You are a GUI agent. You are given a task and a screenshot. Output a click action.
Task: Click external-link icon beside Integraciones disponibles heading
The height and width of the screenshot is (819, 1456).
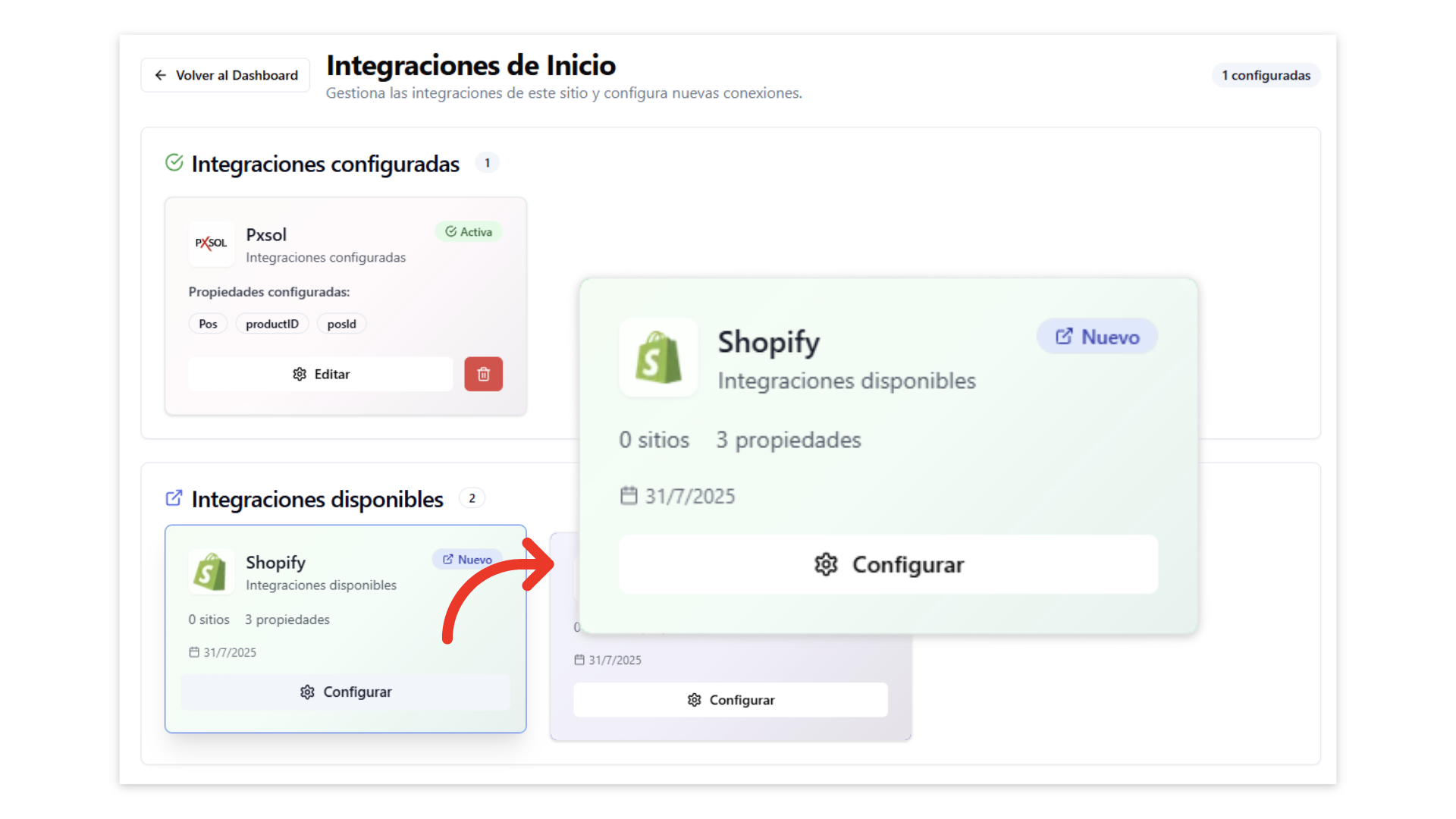pos(174,498)
